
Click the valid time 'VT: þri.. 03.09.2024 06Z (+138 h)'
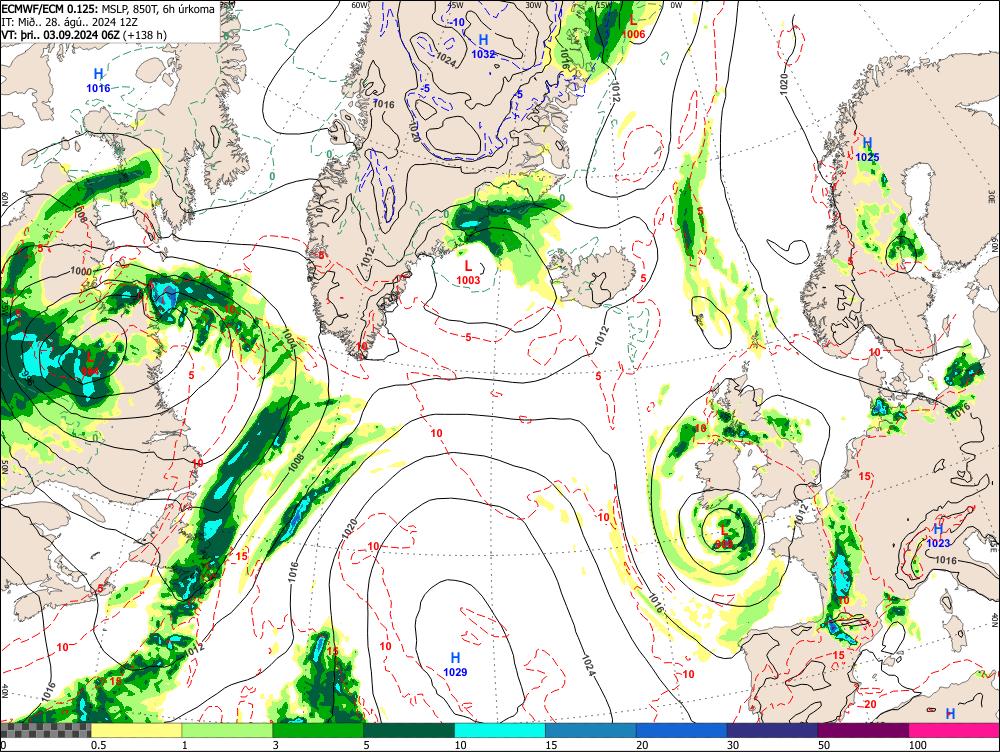(84, 34)
